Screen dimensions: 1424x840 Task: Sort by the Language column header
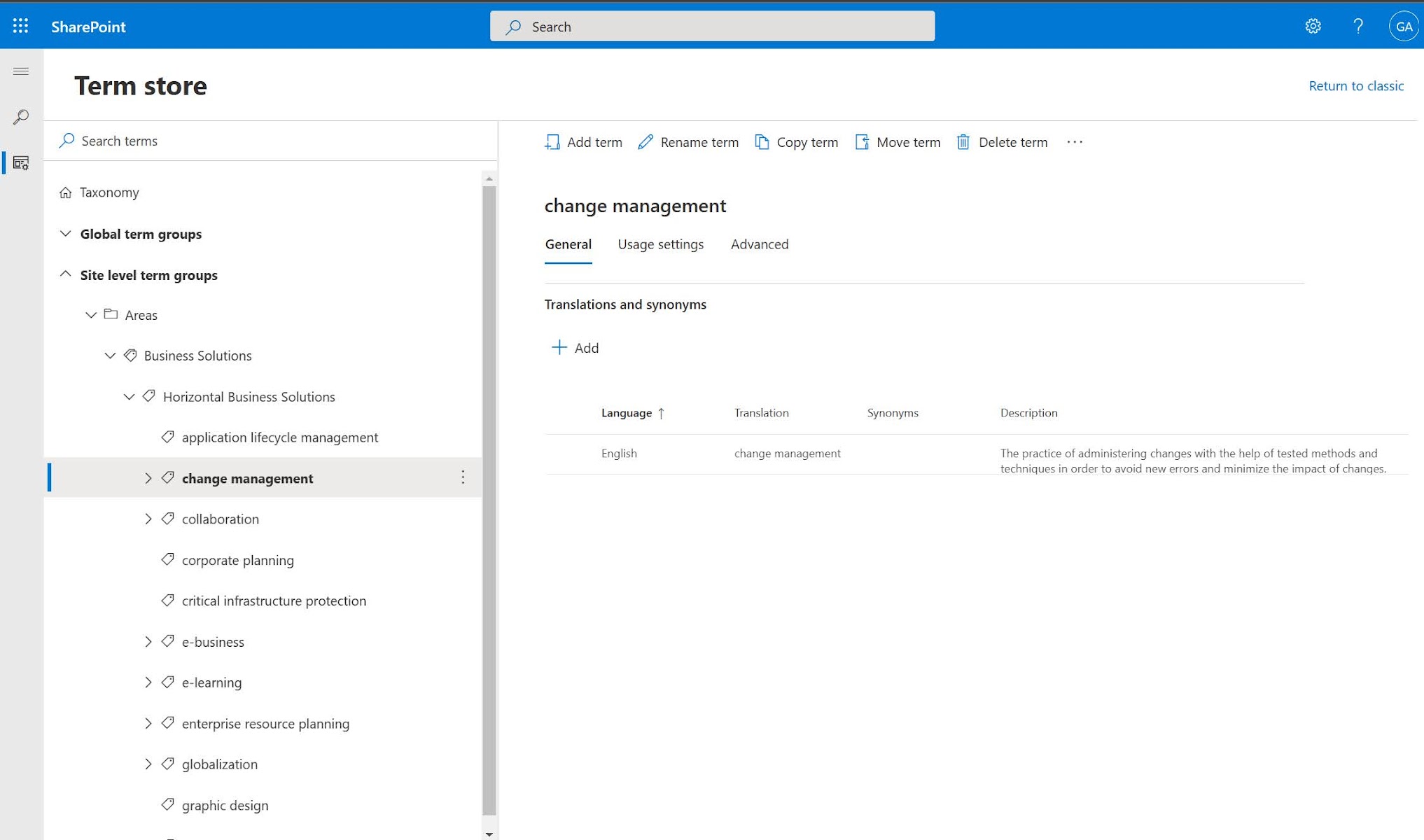click(627, 413)
